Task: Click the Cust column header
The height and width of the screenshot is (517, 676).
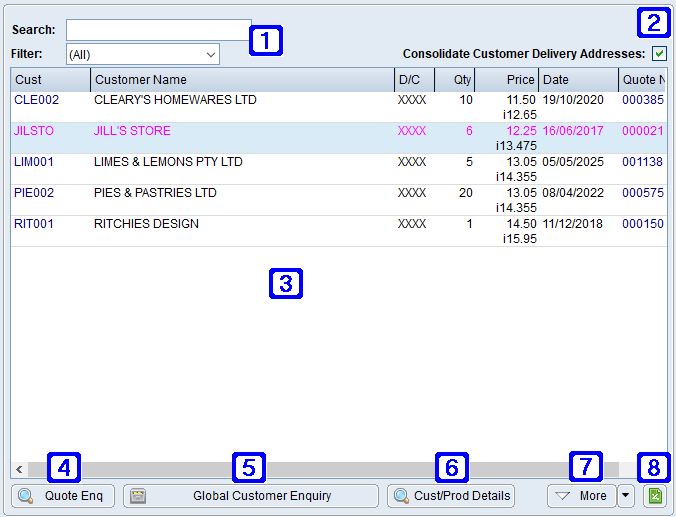Action: [x=50, y=80]
